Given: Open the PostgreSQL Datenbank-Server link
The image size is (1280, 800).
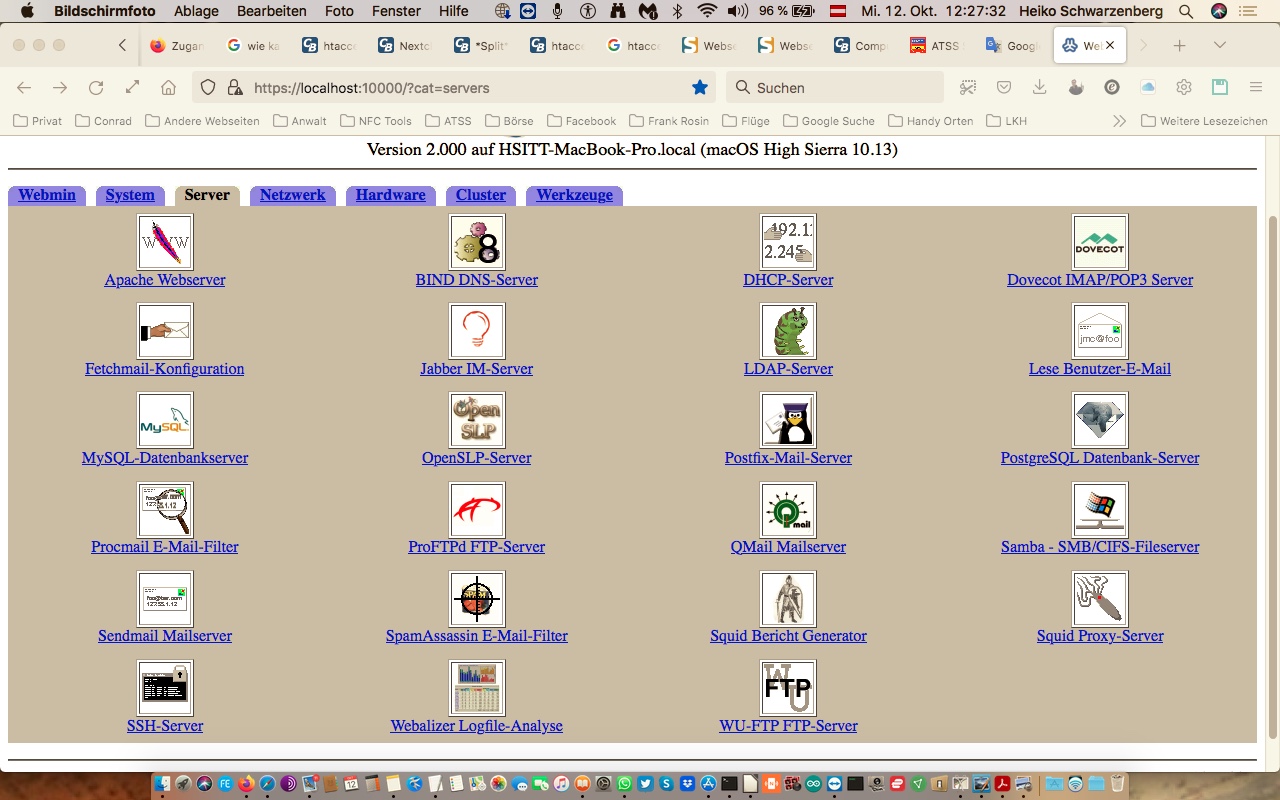Looking at the screenshot, I should (1100, 458).
